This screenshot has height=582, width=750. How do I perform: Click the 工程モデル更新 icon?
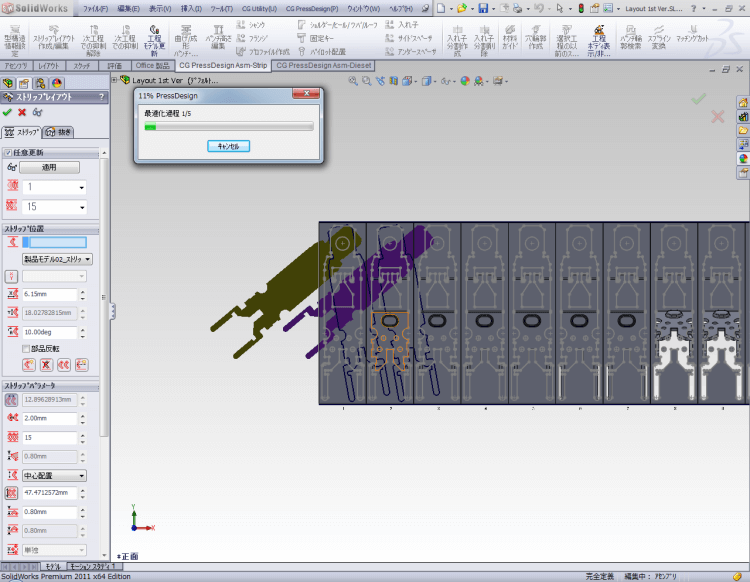(x=154, y=41)
